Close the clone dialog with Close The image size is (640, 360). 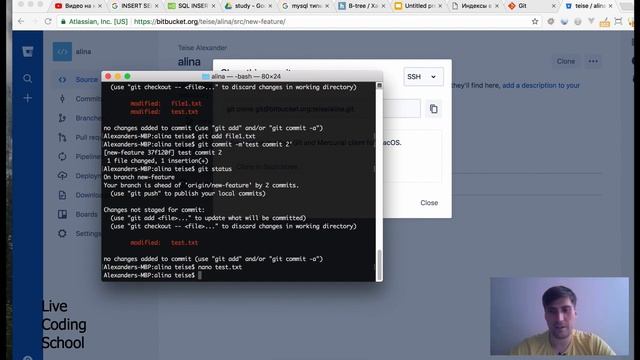(429, 203)
